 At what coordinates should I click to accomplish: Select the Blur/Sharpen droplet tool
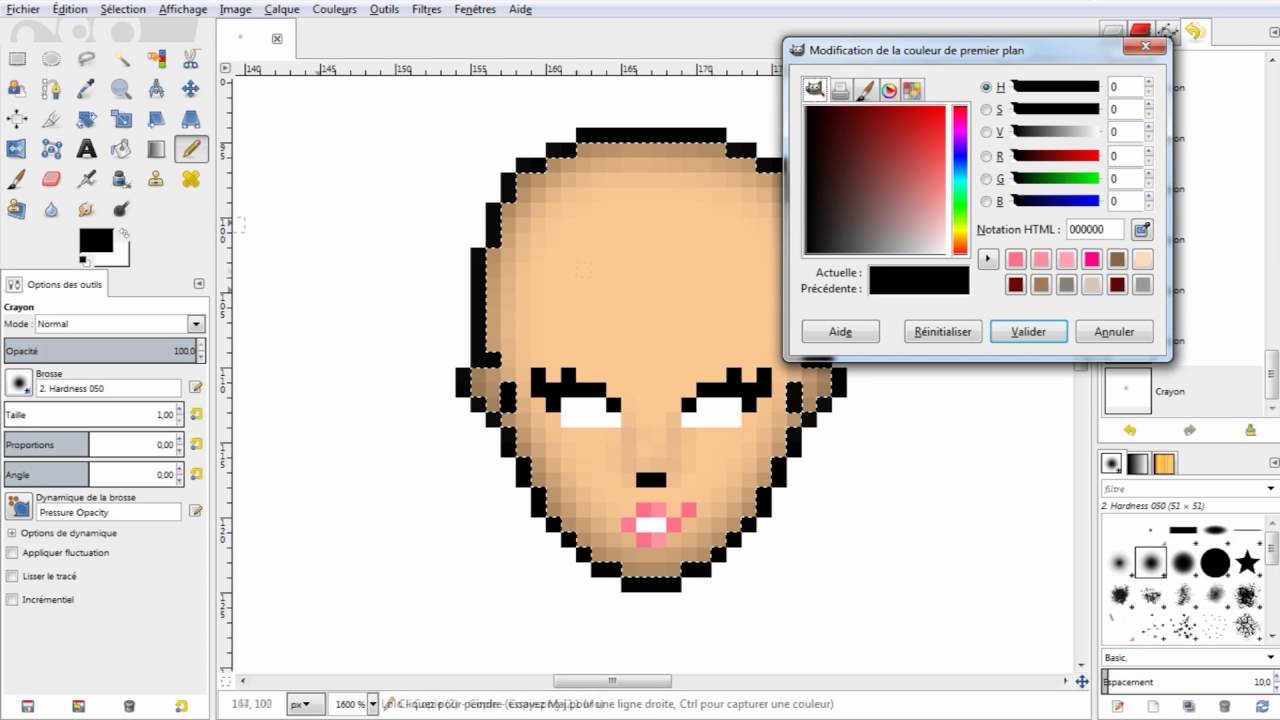pos(52,209)
